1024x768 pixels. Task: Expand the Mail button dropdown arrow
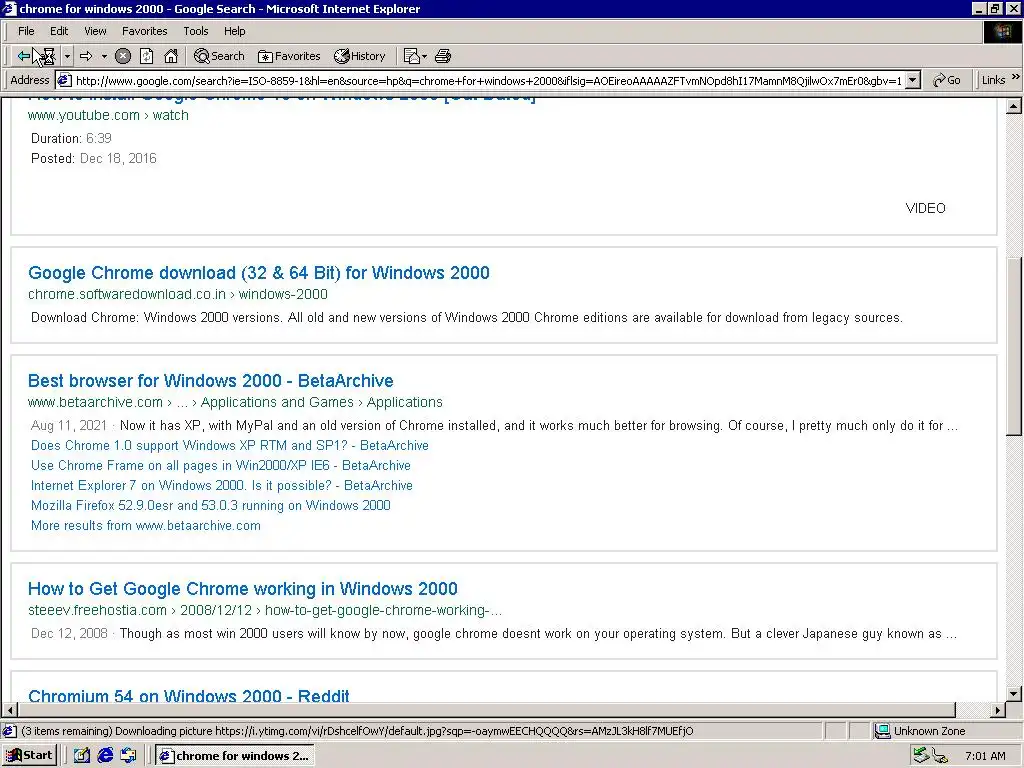pos(424,56)
